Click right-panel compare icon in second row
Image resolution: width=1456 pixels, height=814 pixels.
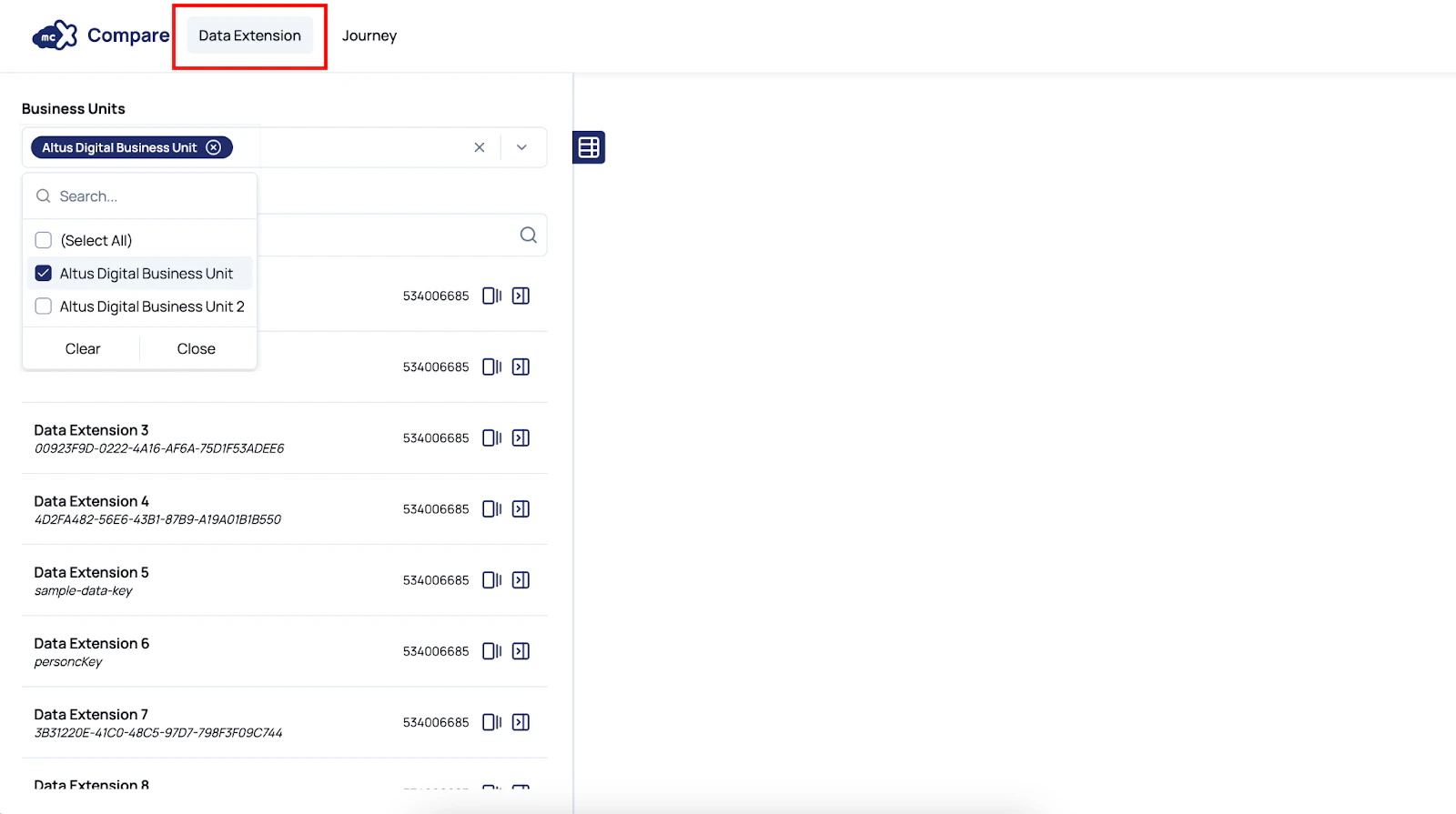click(521, 367)
